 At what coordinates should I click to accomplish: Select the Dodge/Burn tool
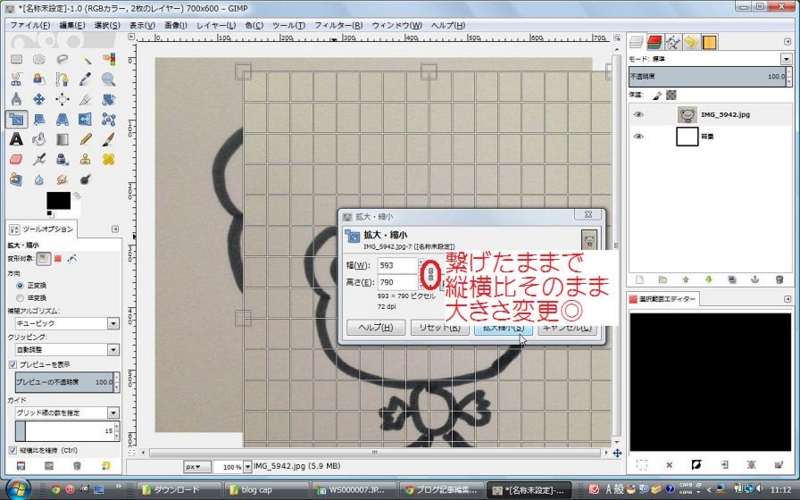pos(85,179)
